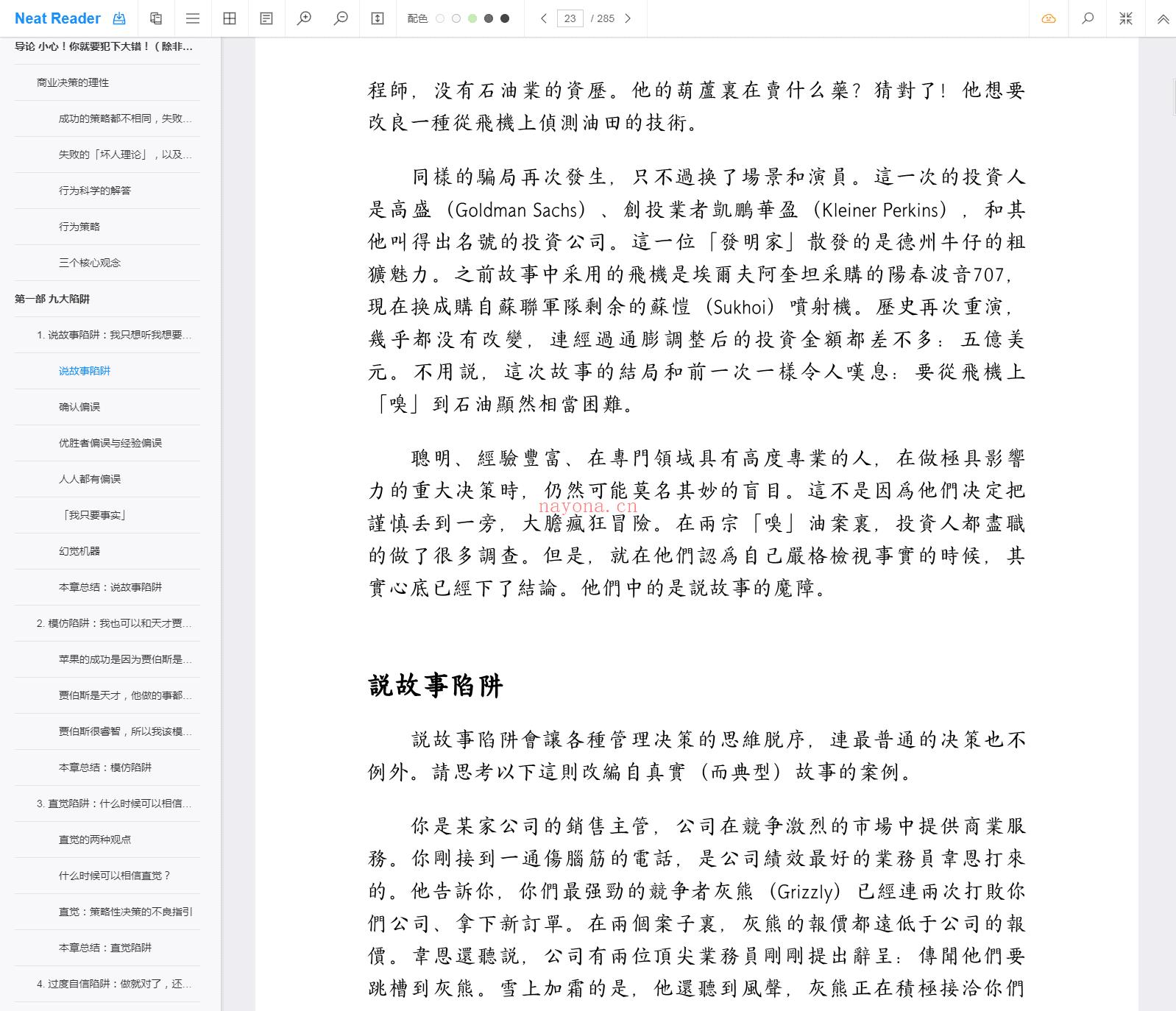
Task: Open the library icon in toolbar
Action: click(x=156, y=18)
